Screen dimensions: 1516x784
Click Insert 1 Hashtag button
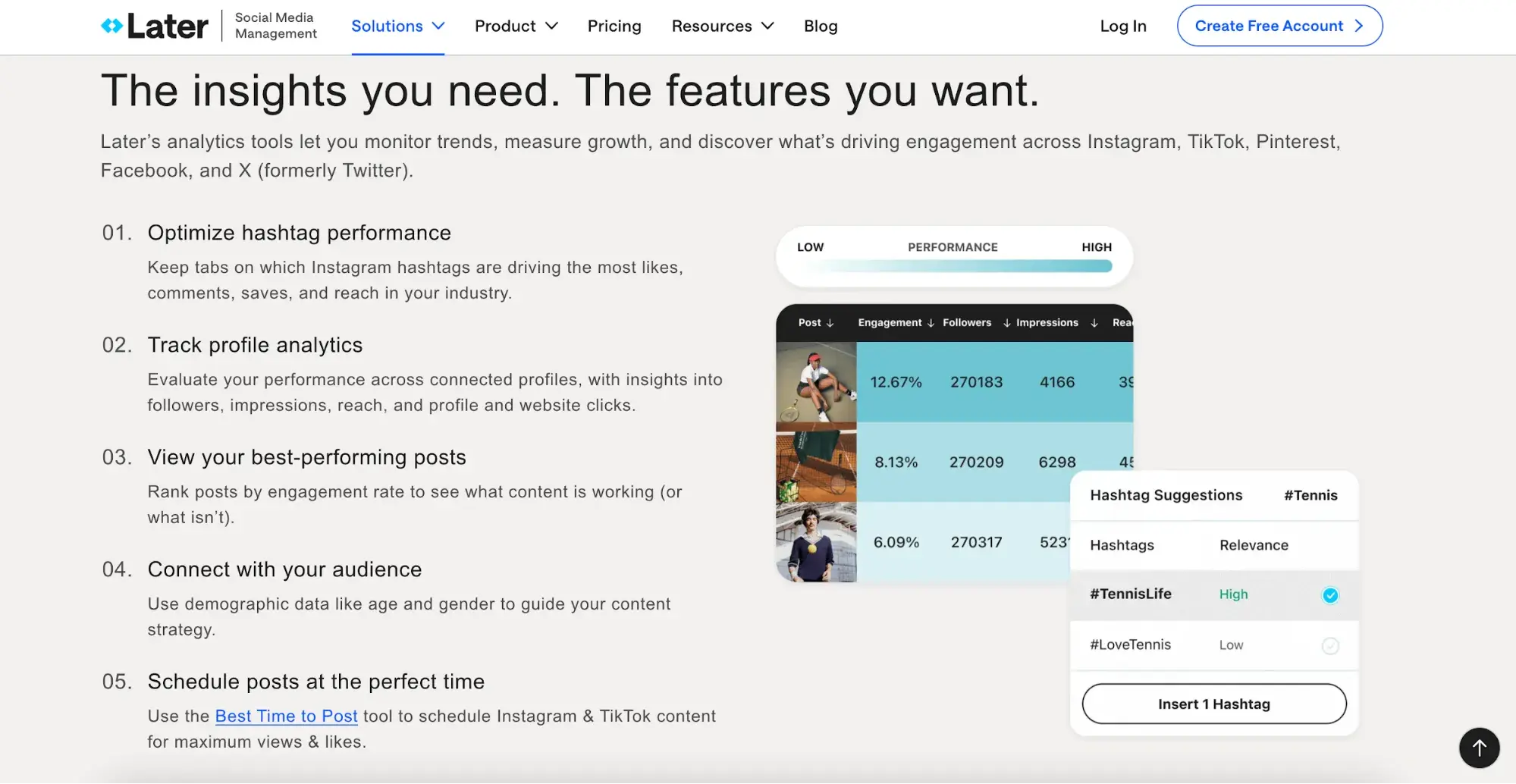pyautogui.click(x=1213, y=704)
